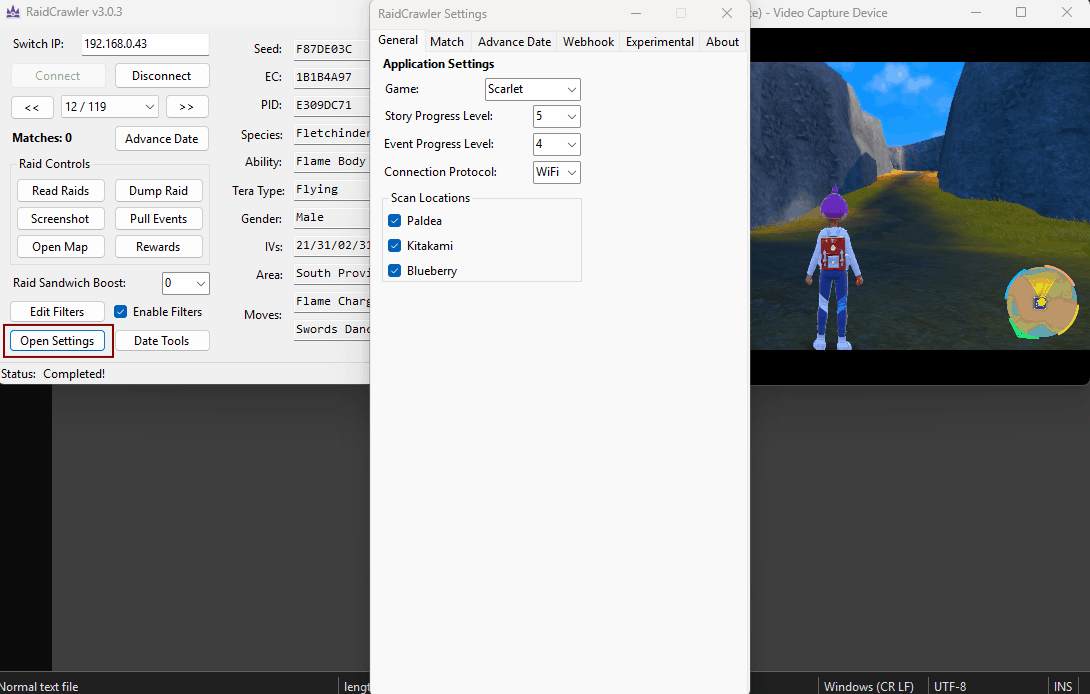Viewport: 1090px width, 694px height.
Task: Click UTF-8 encoding in editor status bar
Action: [950, 686]
